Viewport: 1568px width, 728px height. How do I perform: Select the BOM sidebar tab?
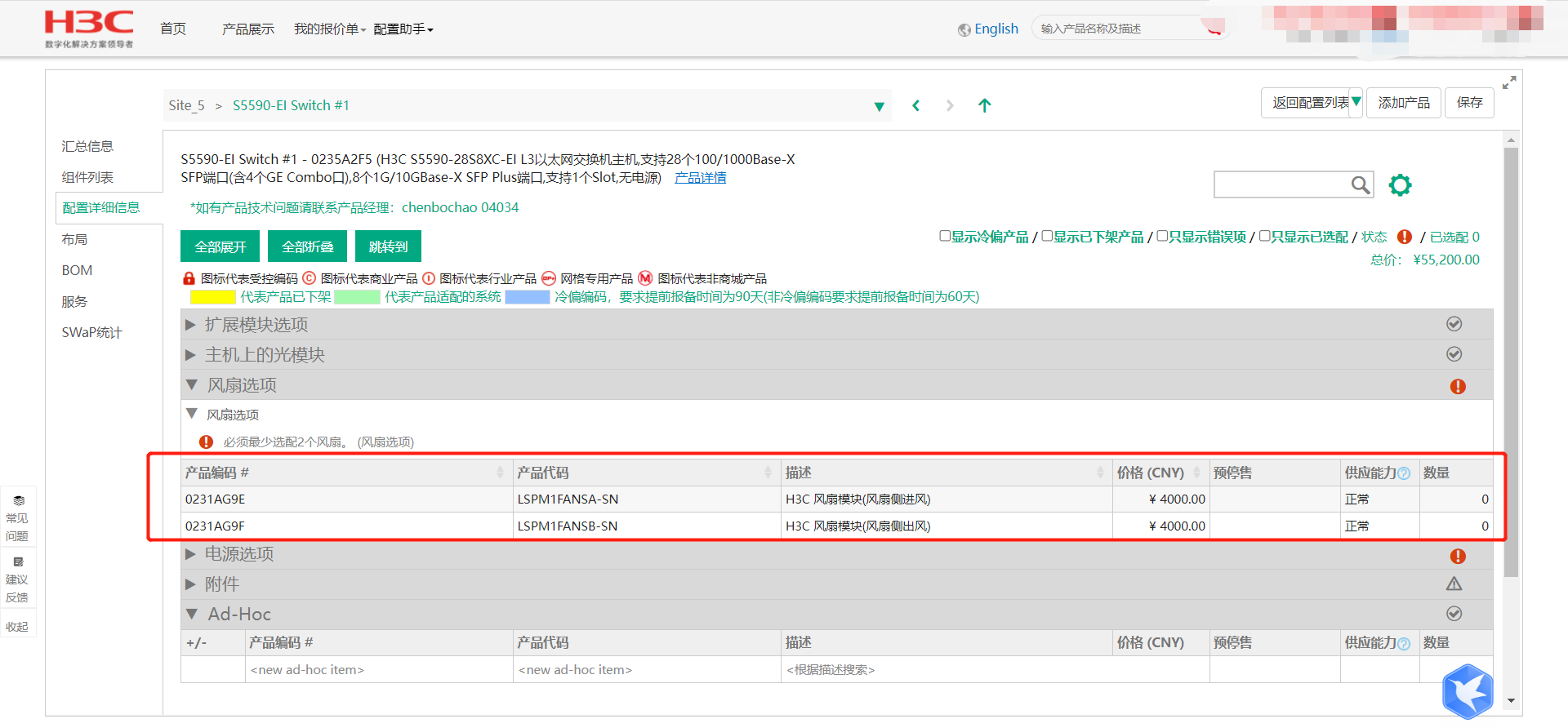(77, 270)
